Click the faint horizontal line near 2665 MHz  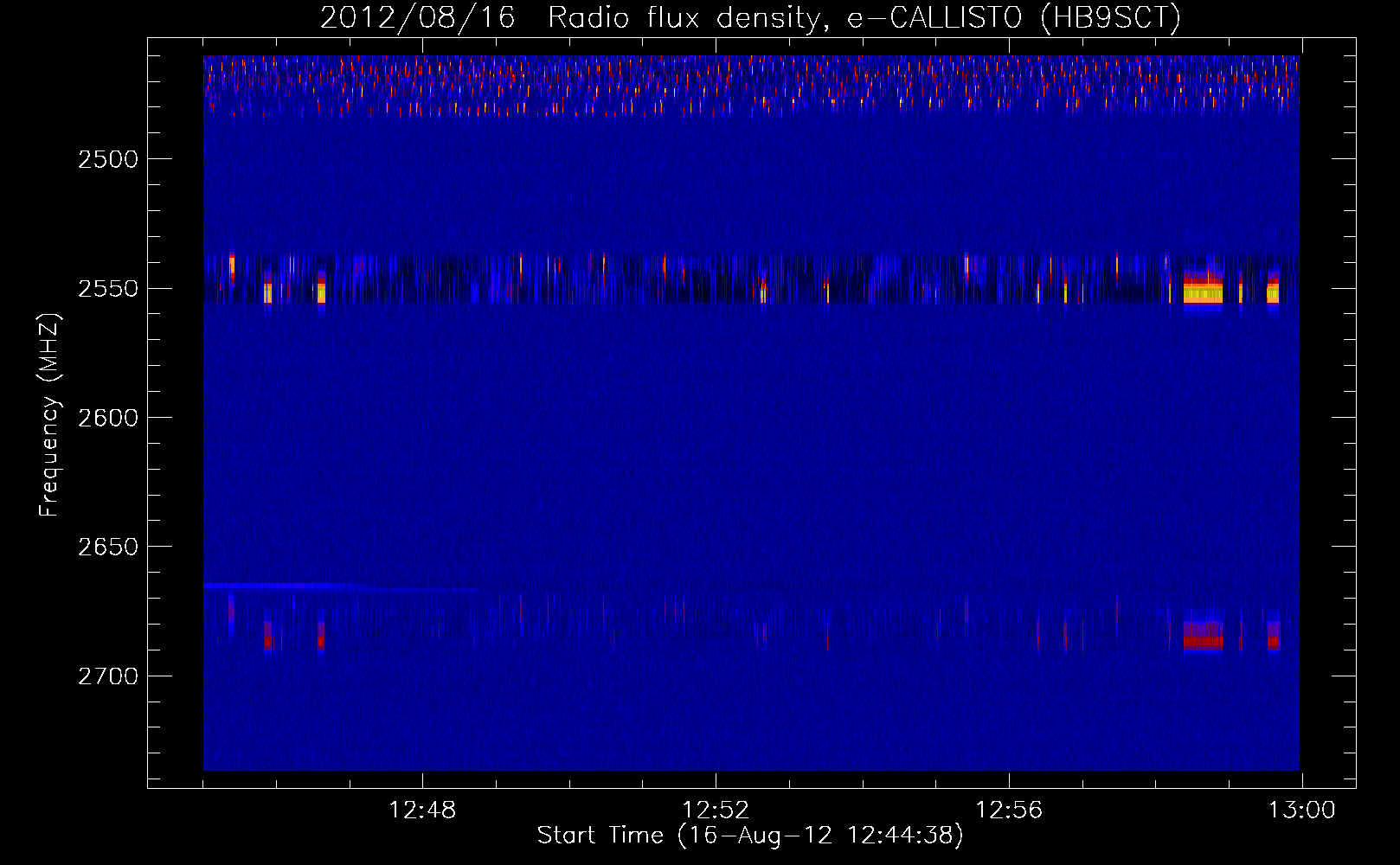coord(340,586)
